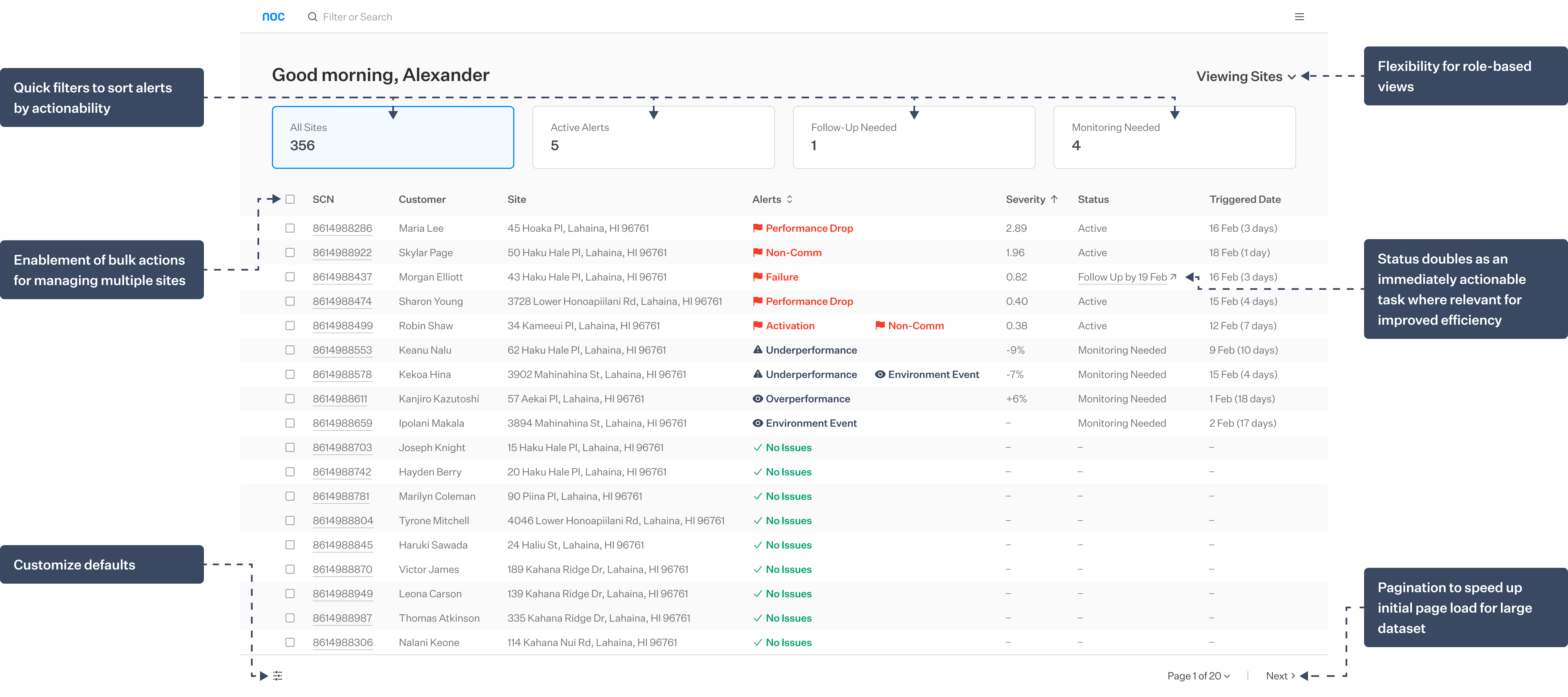Click the warning triangle in Kekoa Hina's row
This screenshot has width=1568, height=697.
758,374
